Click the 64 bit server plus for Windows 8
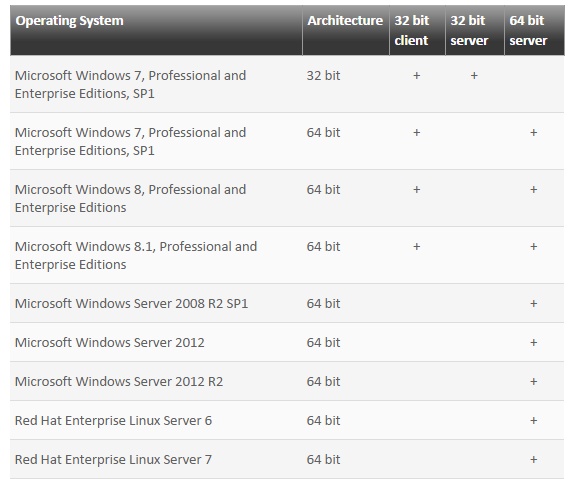Image resolution: width=571 pixels, height=479 pixels. click(533, 190)
